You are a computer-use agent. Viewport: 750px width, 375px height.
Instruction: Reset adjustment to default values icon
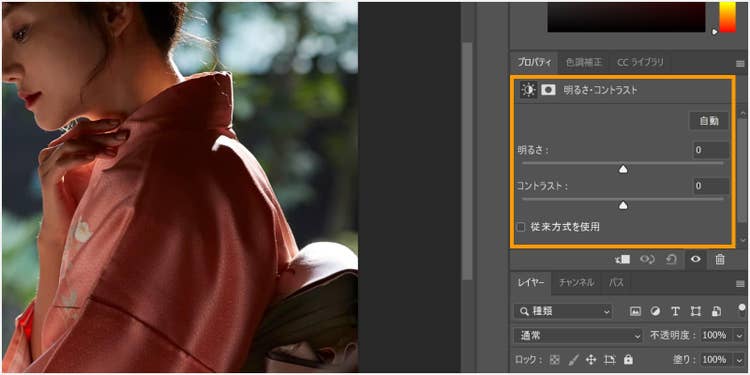coord(672,259)
